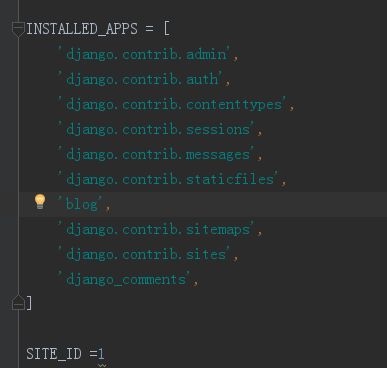Place cursor in 'django_comments' string
The width and height of the screenshot is (387, 368).
click(x=123, y=279)
